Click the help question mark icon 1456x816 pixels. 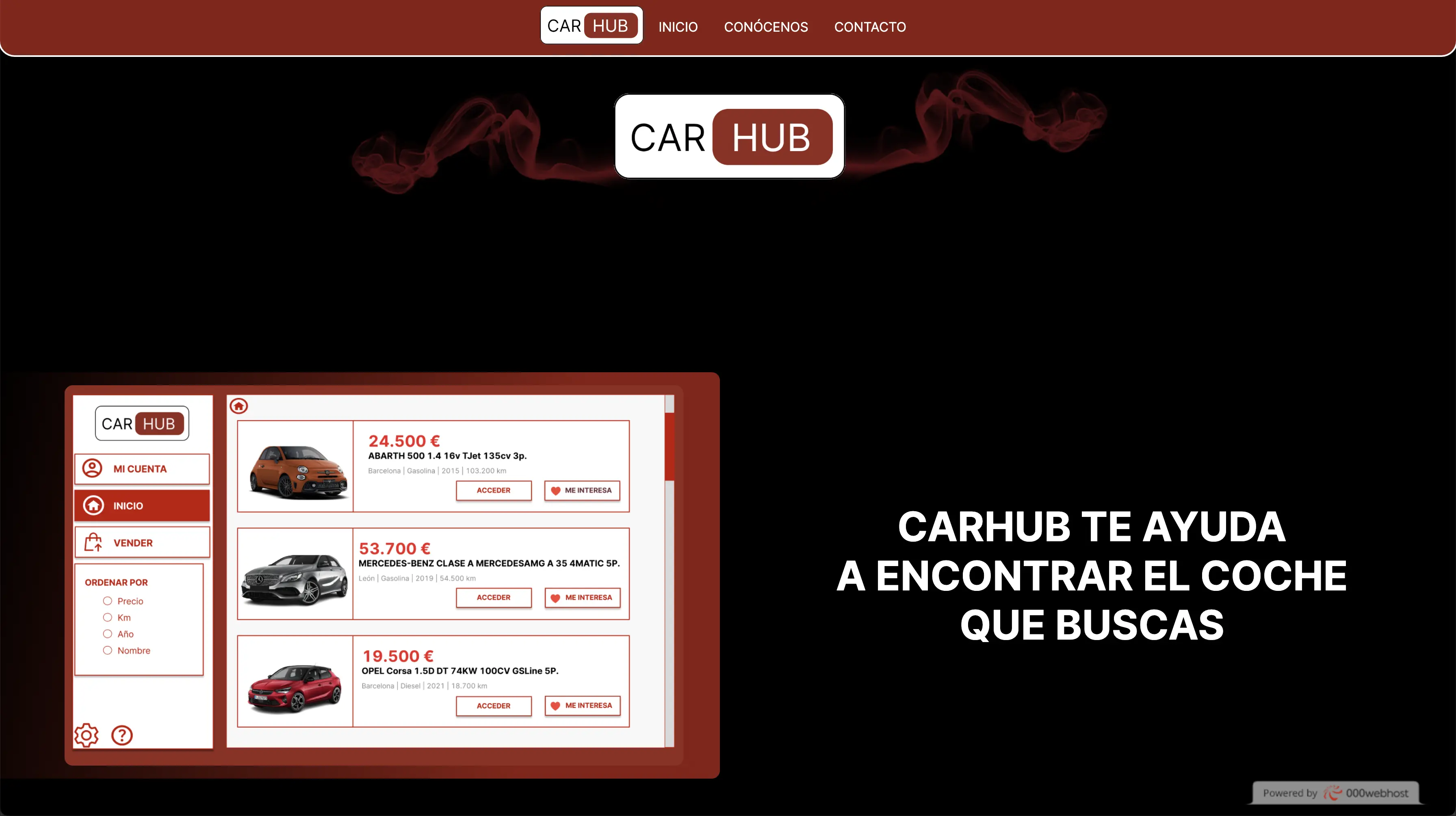point(122,735)
